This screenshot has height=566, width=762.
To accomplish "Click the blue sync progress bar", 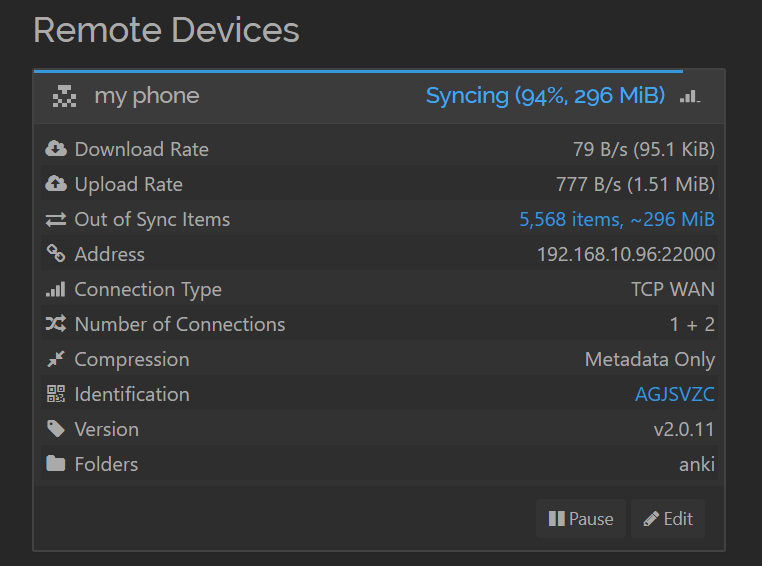I will [357, 71].
